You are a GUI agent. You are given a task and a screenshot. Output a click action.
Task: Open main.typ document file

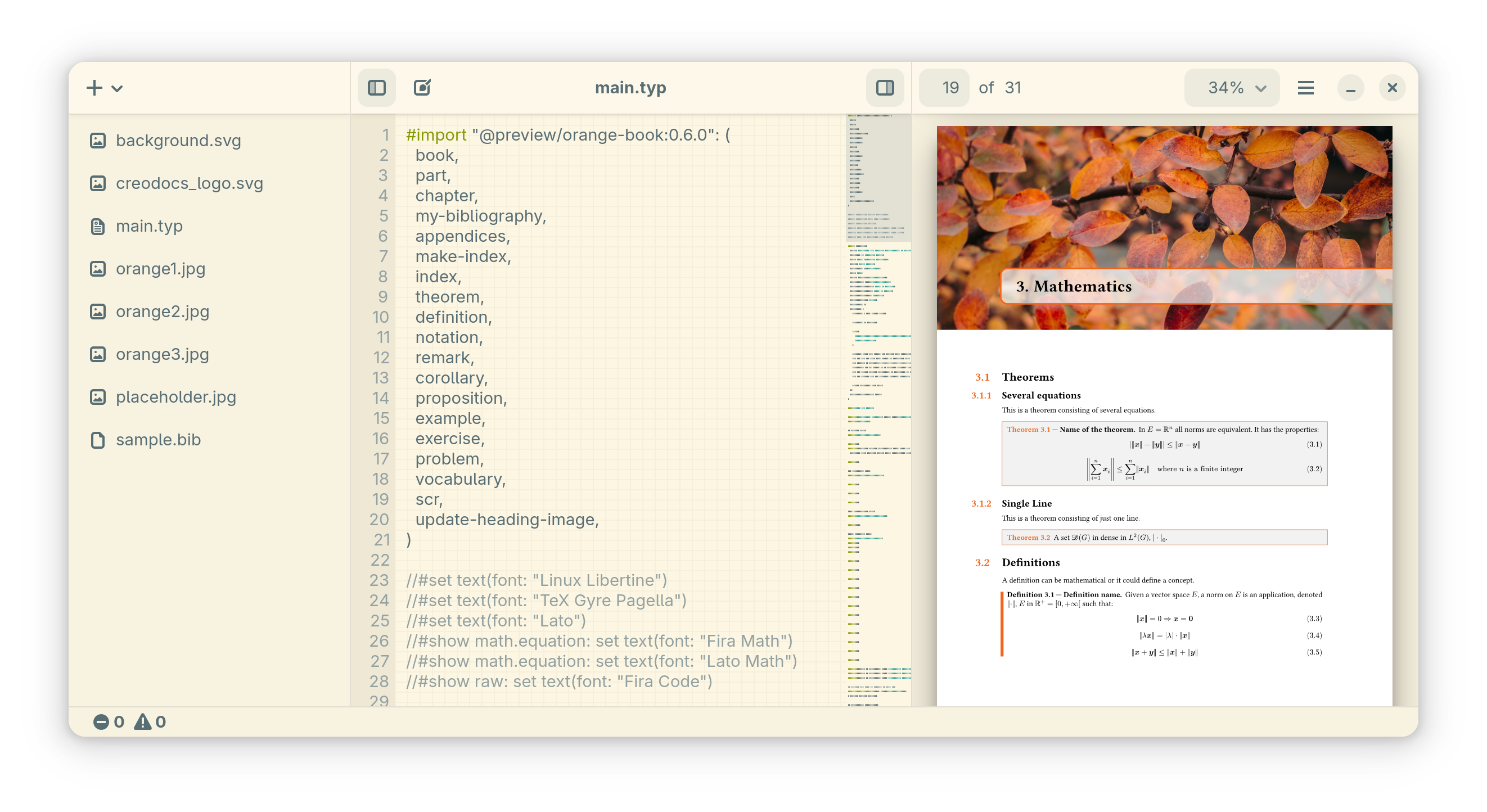[149, 225]
